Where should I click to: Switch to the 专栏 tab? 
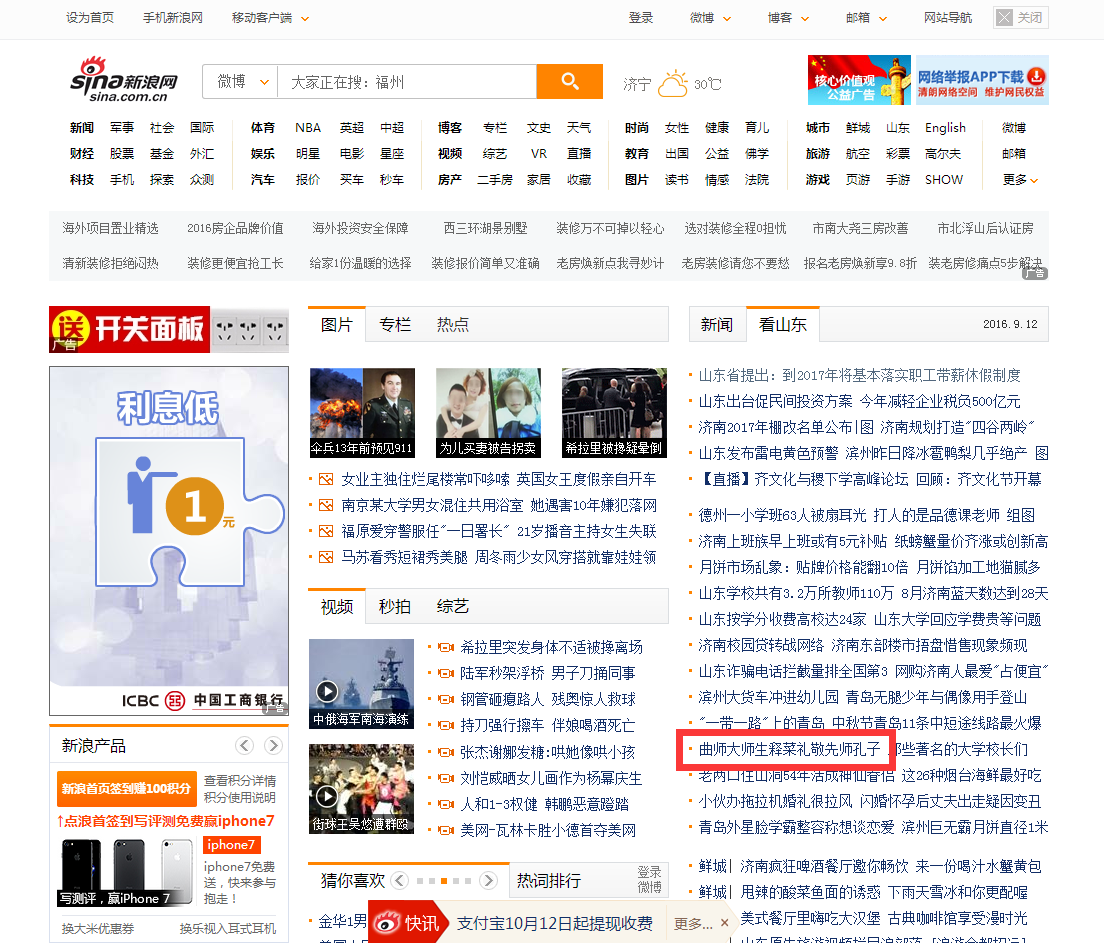click(395, 325)
